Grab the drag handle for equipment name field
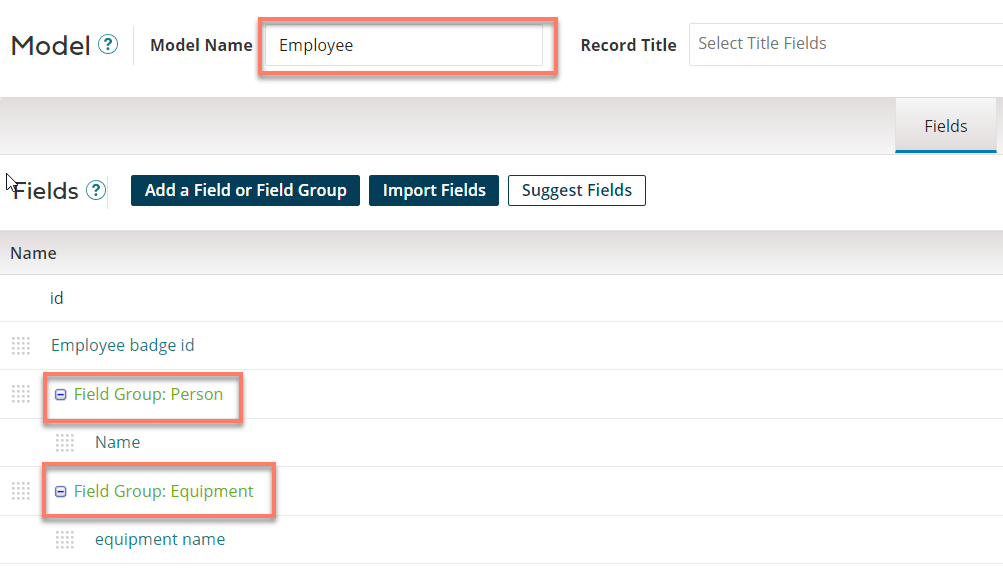The image size is (1003, 585). pos(65,539)
